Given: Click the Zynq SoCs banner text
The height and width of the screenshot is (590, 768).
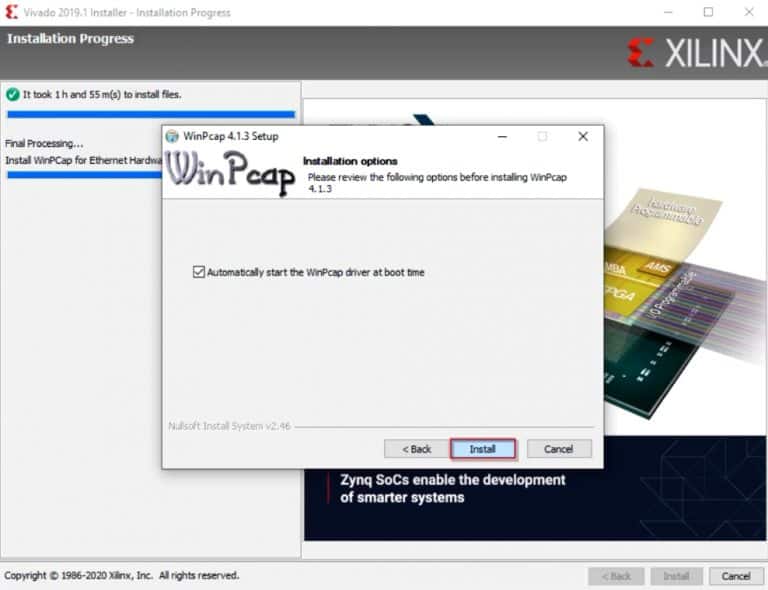Looking at the screenshot, I should click(x=452, y=488).
